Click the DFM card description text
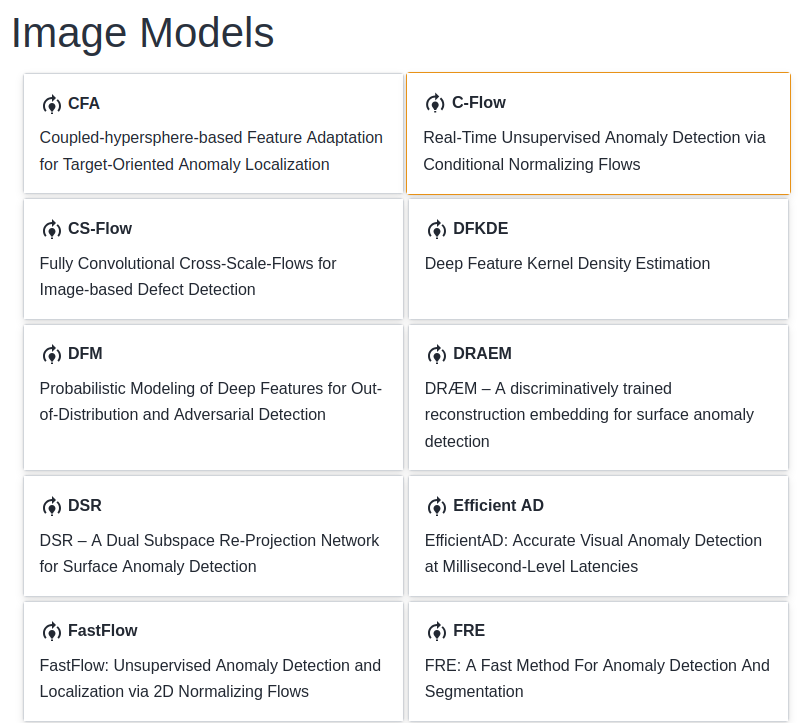The image size is (808, 723). coord(210,401)
